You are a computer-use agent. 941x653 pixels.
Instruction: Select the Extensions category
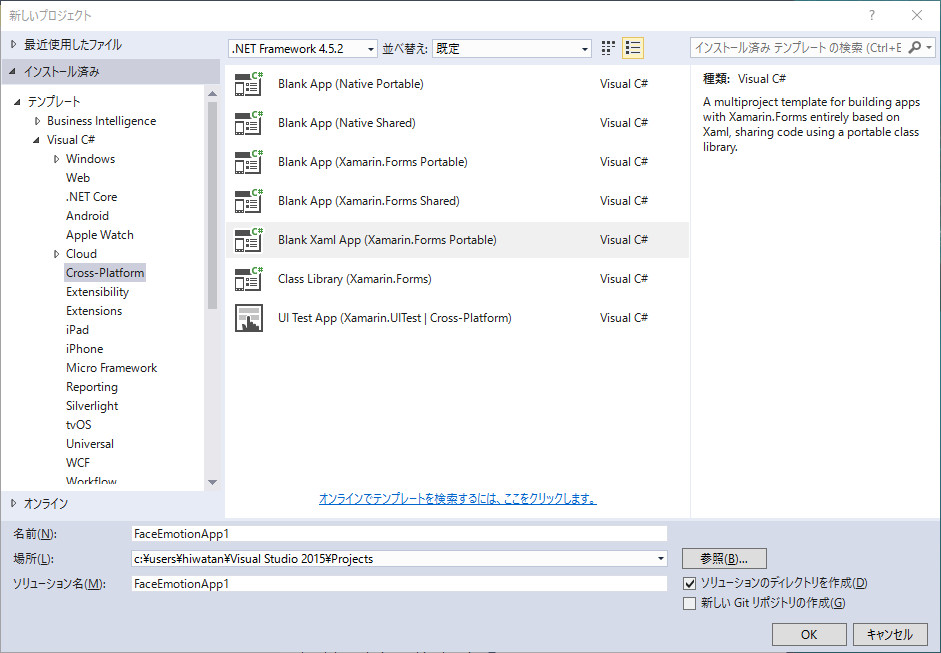click(94, 311)
